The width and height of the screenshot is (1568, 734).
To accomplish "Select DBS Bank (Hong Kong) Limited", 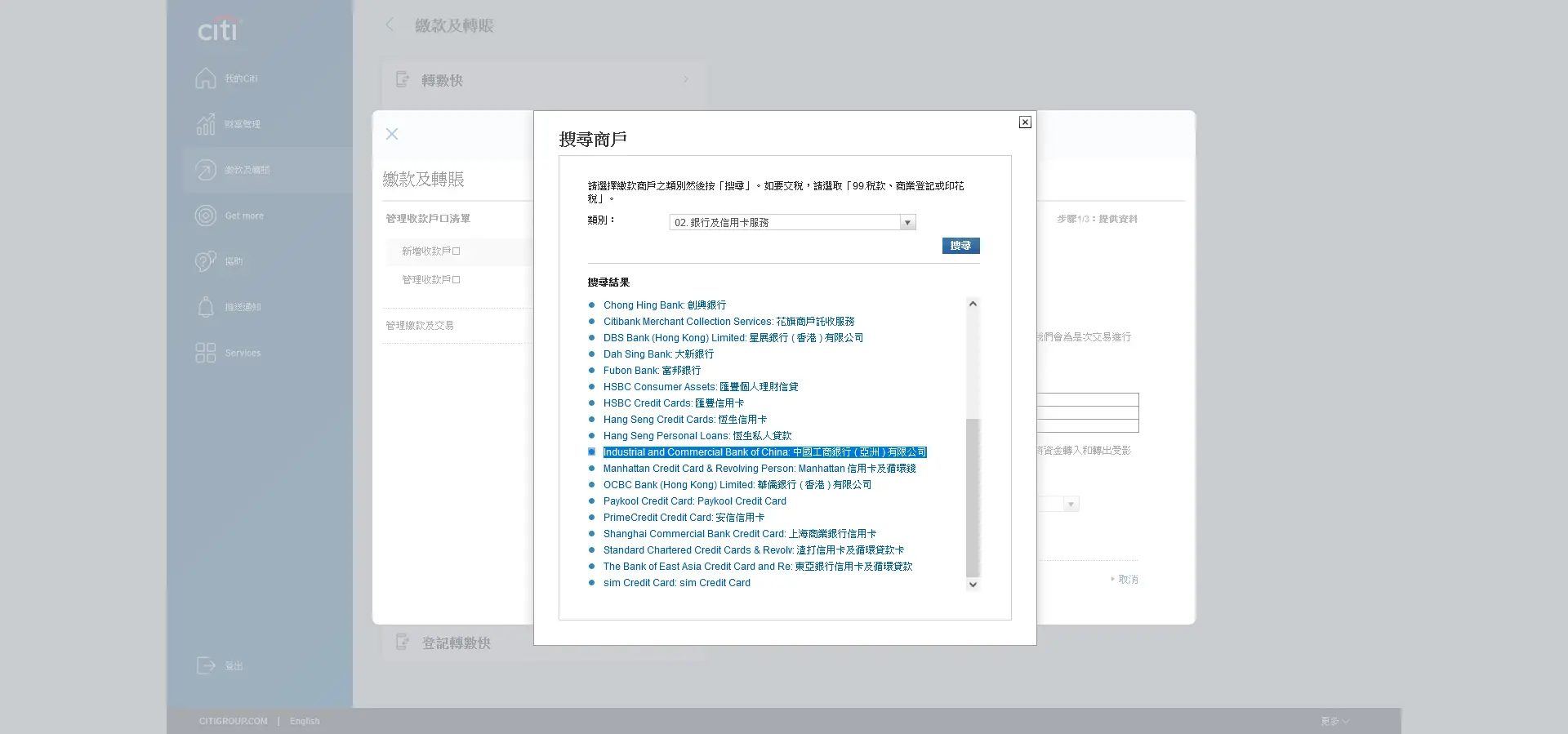I will pos(733,338).
